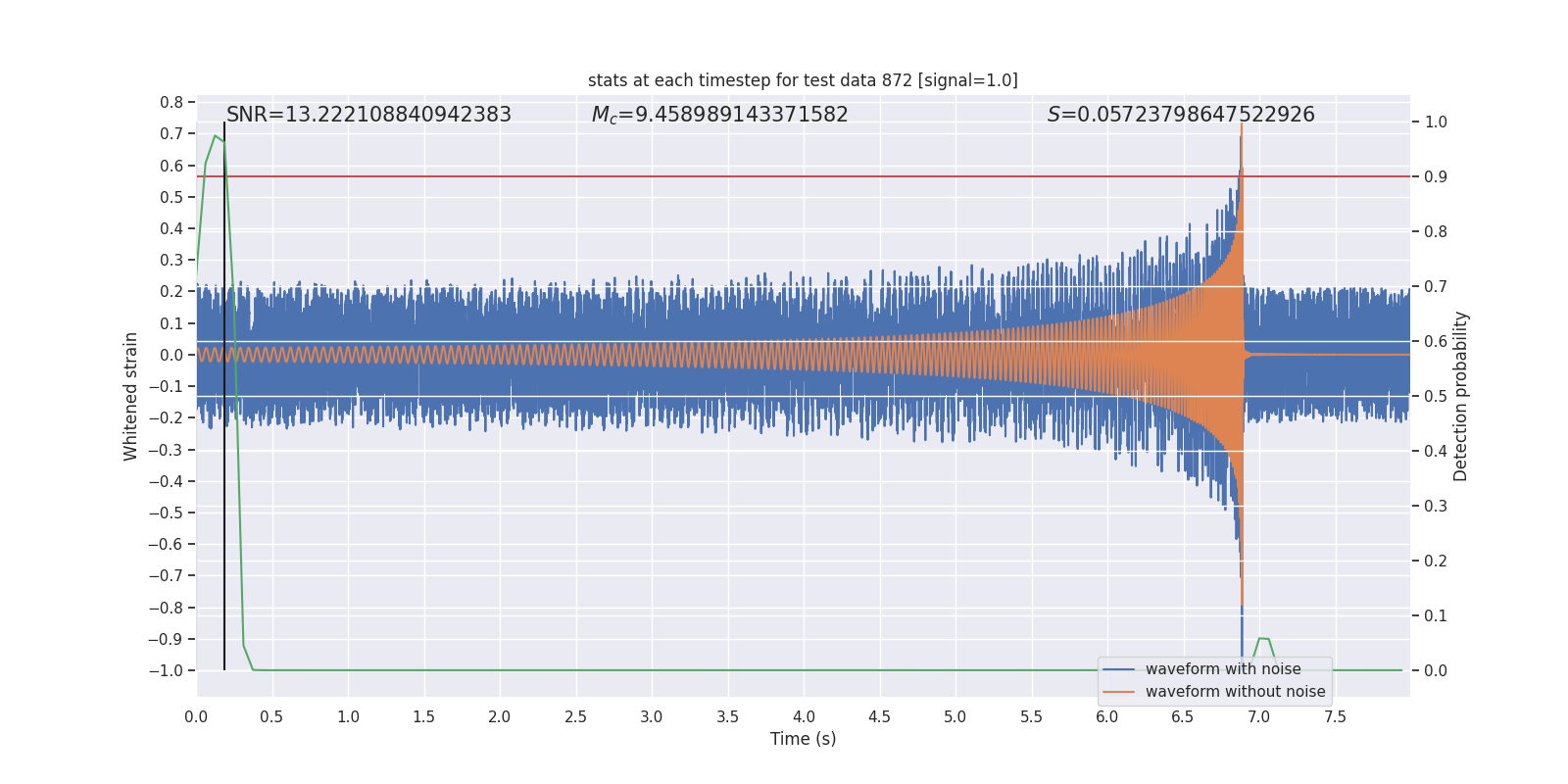Click the 'Time (s)' x-axis label

point(803,739)
